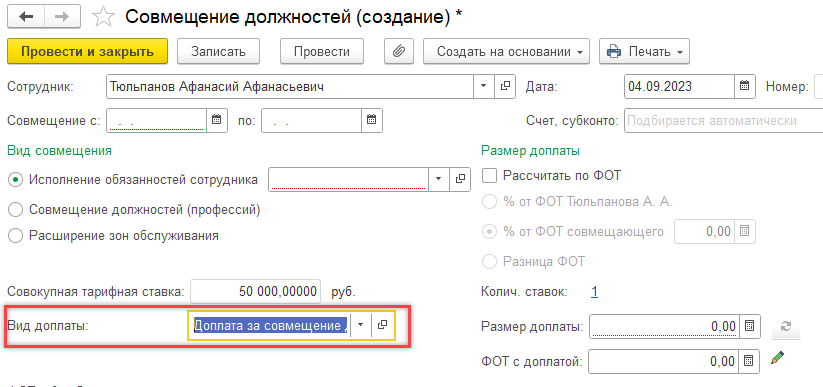823x387 pixels.
Task: Open calendar for 'Совмещение с' date
Action: (216, 120)
